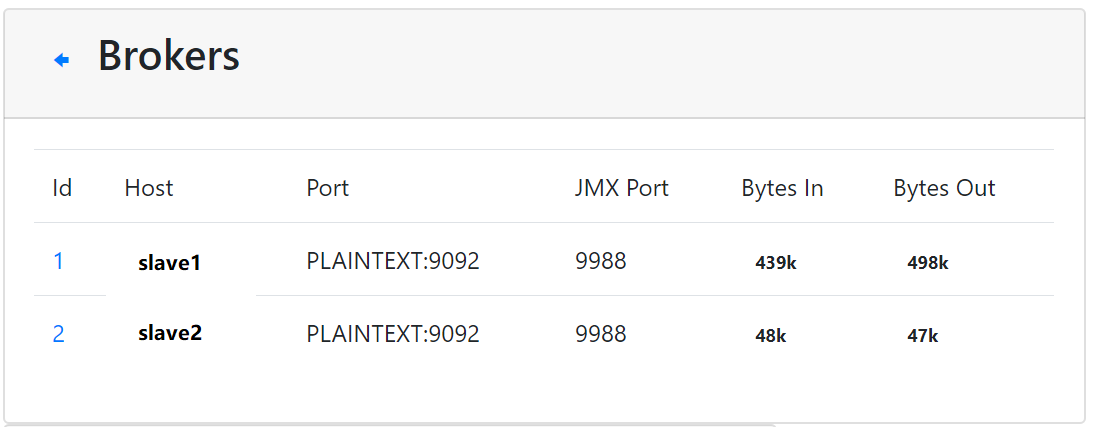Image resolution: width=1095 pixels, height=431 pixels.
Task: Click the Id column header
Action: (x=62, y=188)
